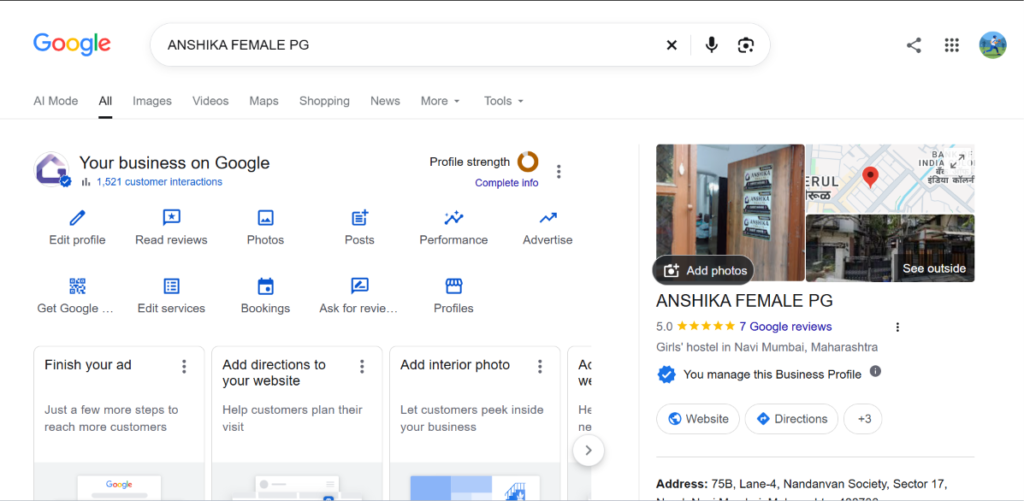Open Edit services list icon
The height and width of the screenshot is (501, 1024).
click(x=171, y=286)
